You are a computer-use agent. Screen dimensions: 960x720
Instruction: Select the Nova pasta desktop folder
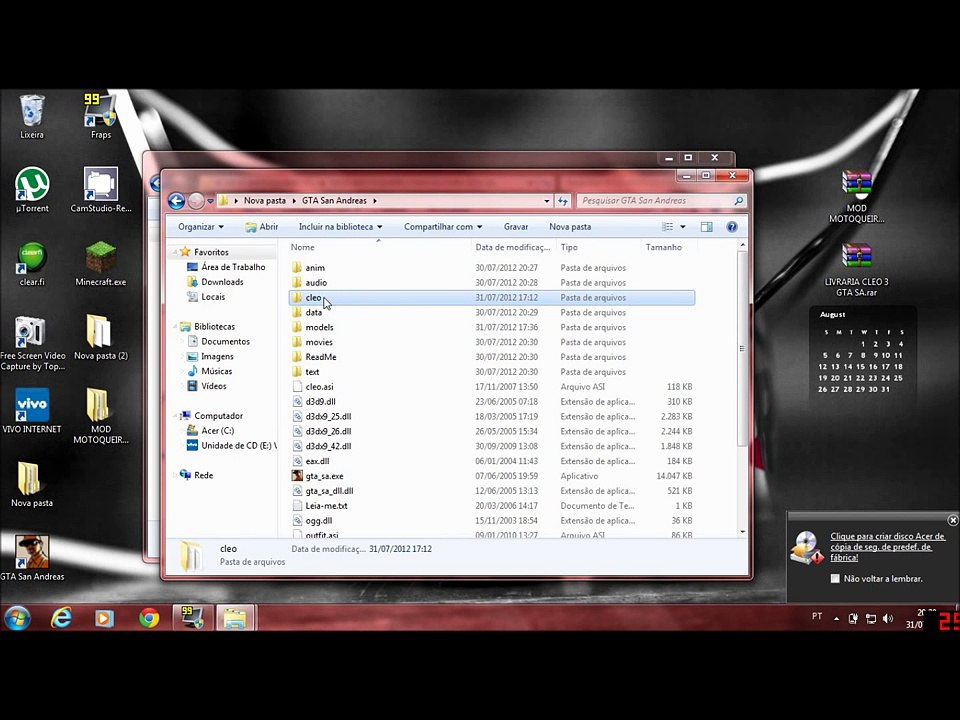click(32, 484)
